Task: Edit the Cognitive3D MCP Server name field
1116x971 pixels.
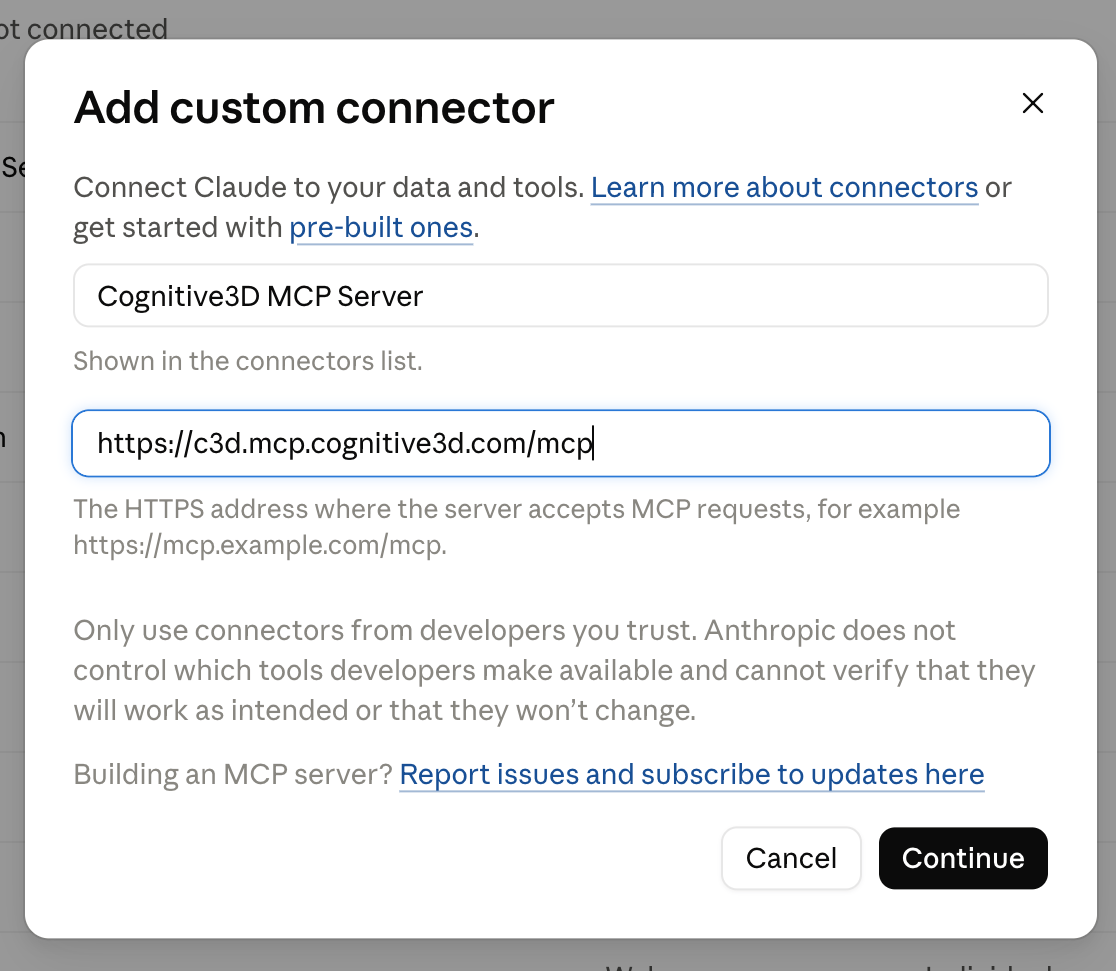Action: click(561, 295)
